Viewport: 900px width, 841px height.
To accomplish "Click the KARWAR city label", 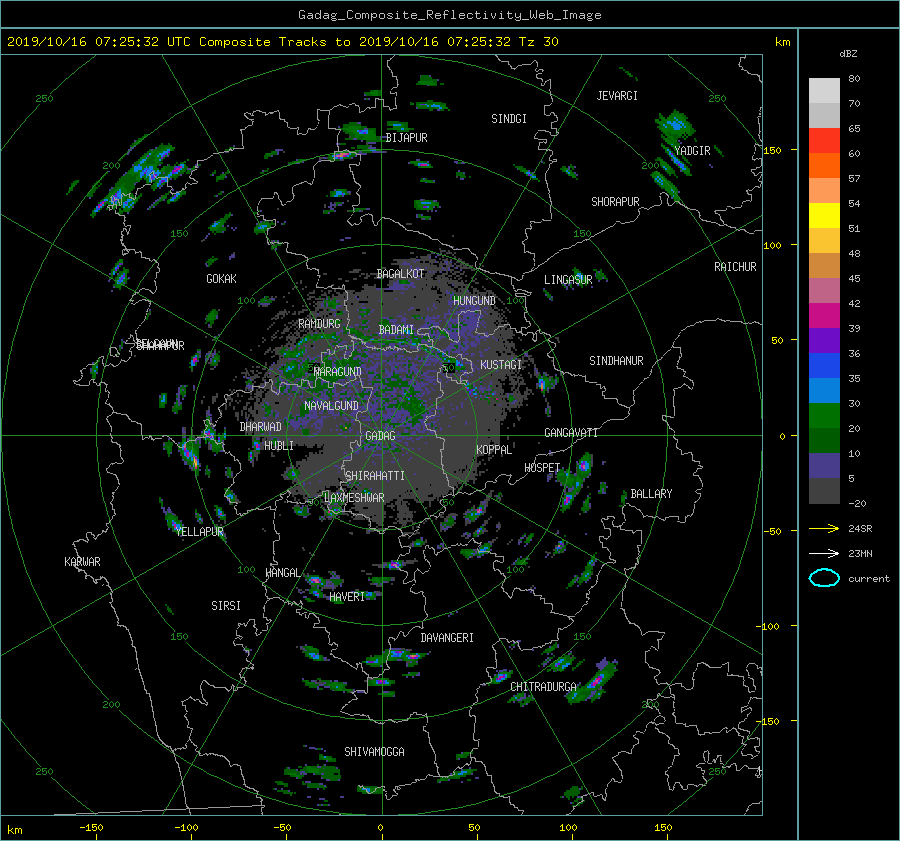I will [82, 562].
